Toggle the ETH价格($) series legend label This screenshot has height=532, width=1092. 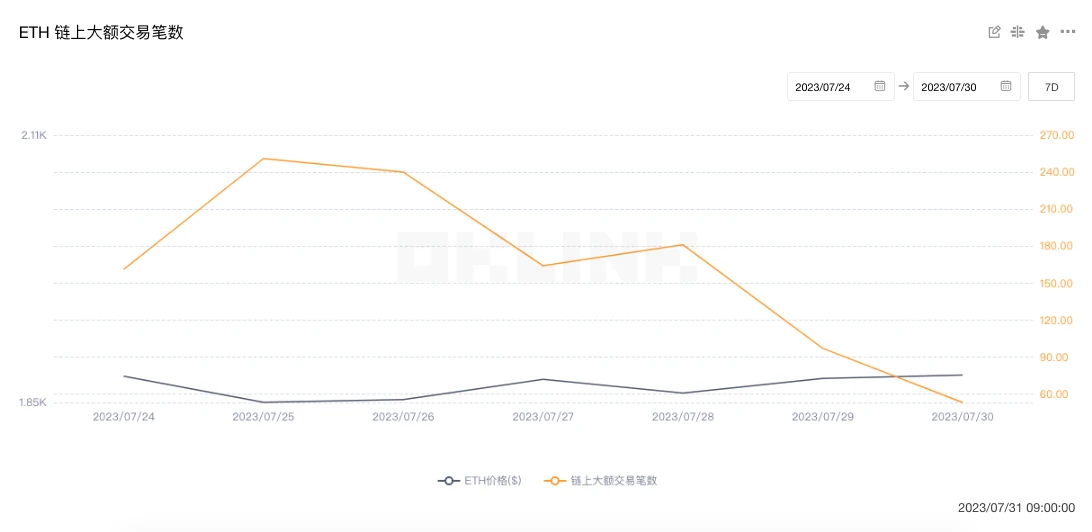[x=492, y=481]
